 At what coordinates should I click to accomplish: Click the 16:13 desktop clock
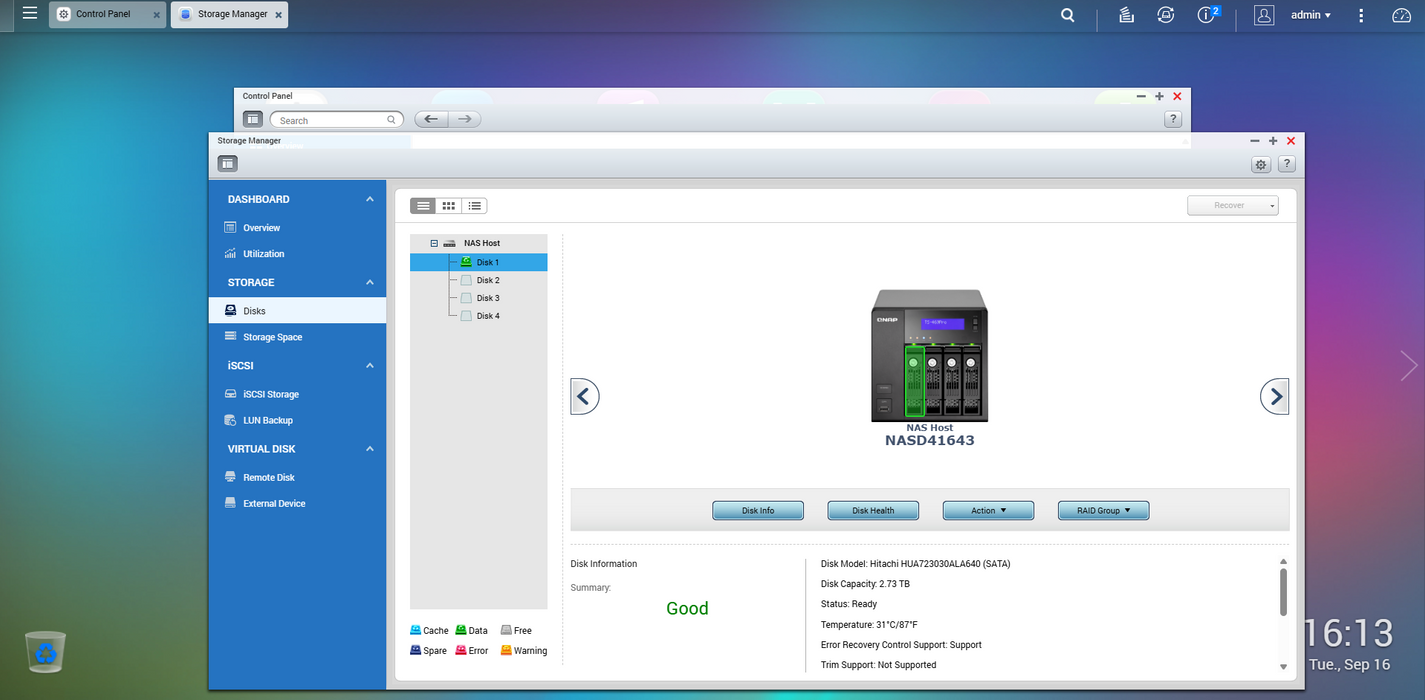click(x=1350, y=634)
